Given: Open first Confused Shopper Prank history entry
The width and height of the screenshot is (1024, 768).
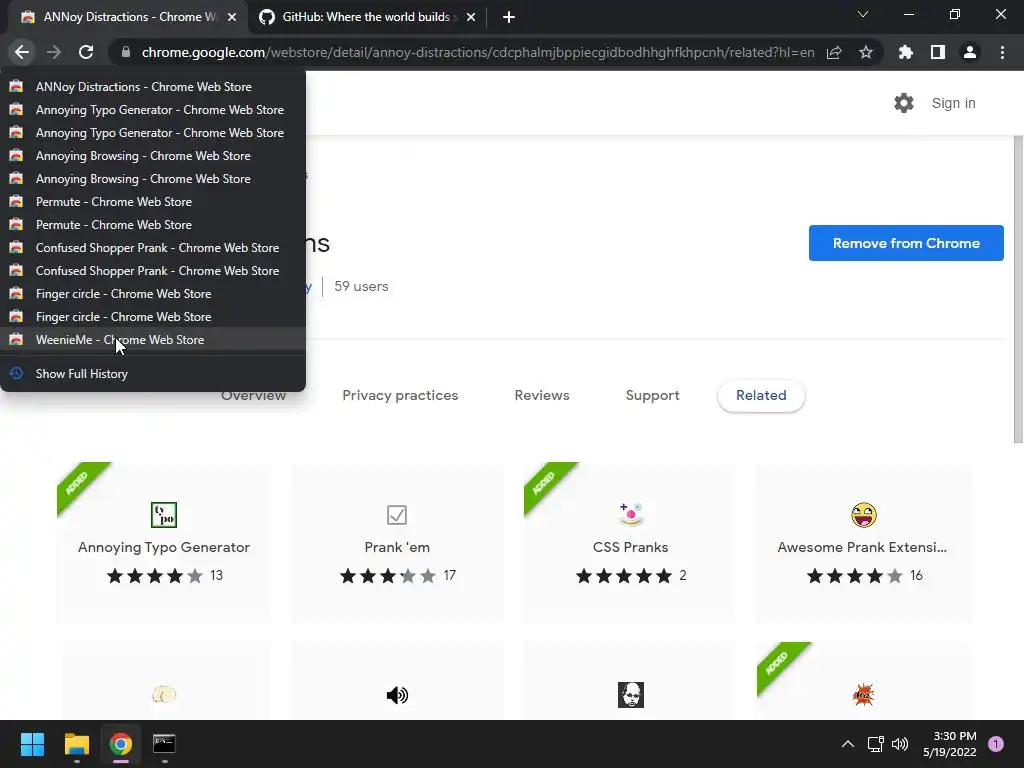Looking at the screenshot, I should pyautogui.click(x=153, y=248).
